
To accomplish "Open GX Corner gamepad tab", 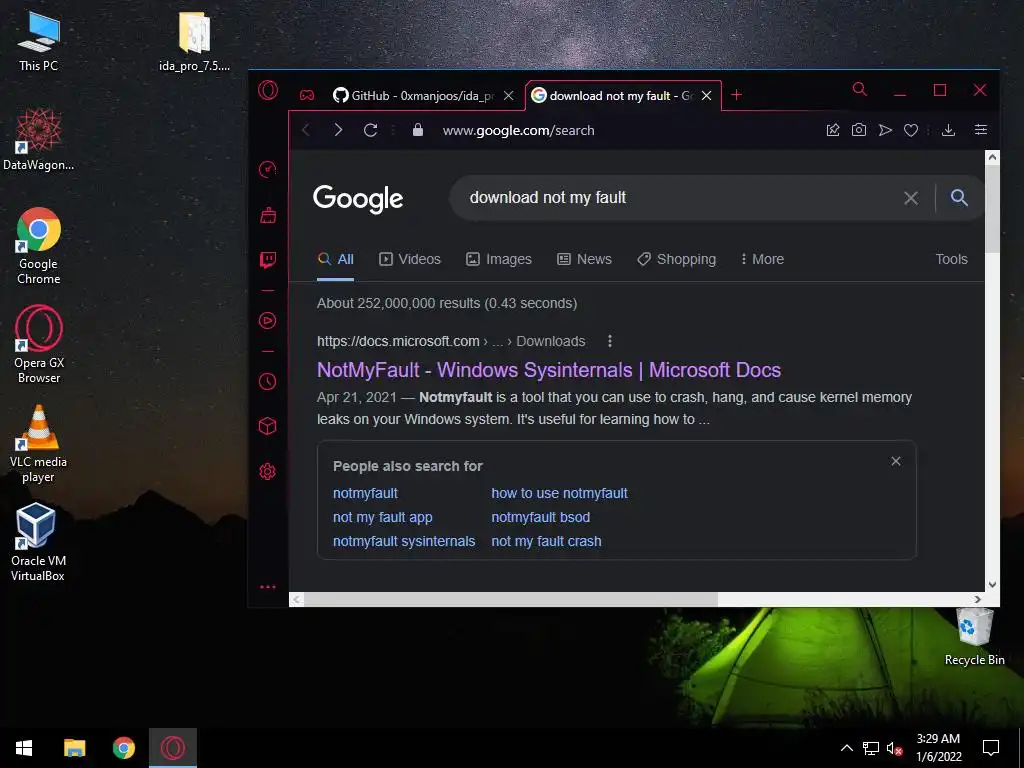I will tap(307, 95).
